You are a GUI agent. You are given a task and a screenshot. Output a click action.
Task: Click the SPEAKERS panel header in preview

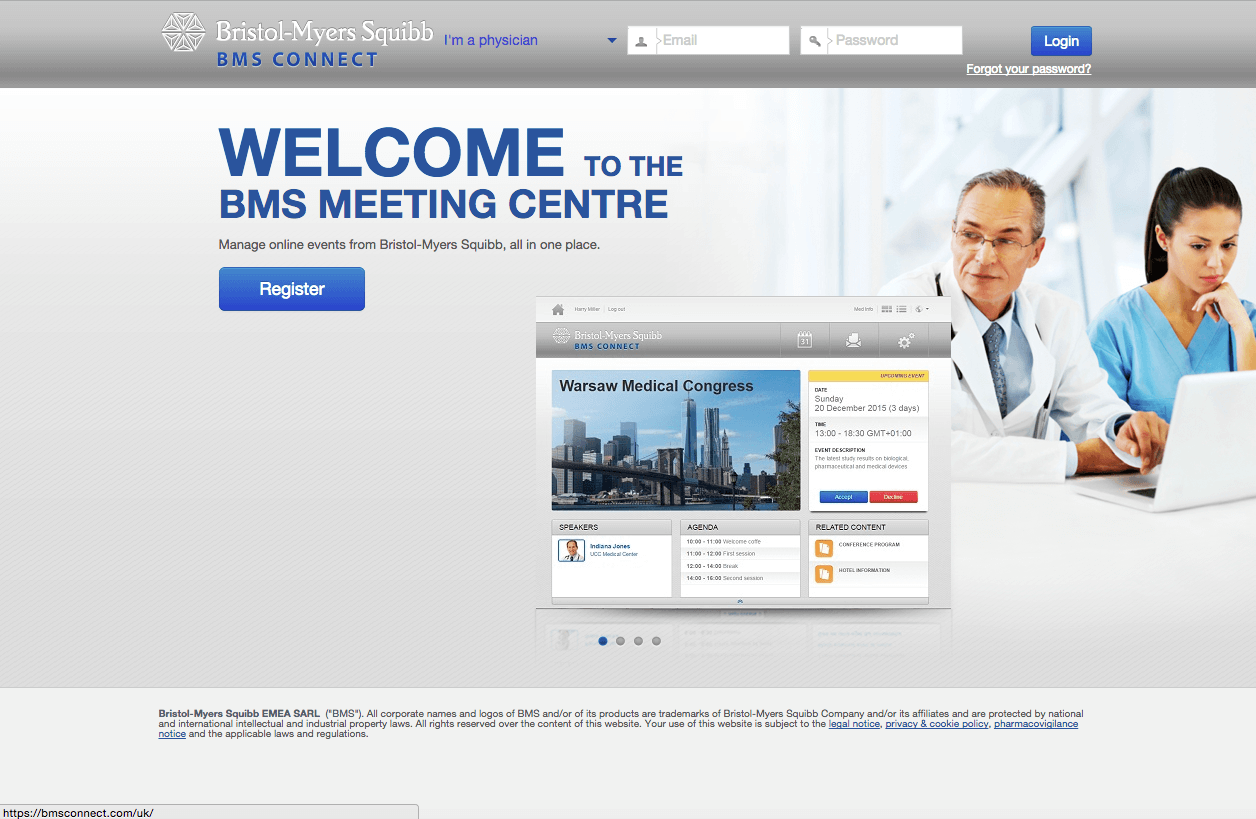click(612, 527)
